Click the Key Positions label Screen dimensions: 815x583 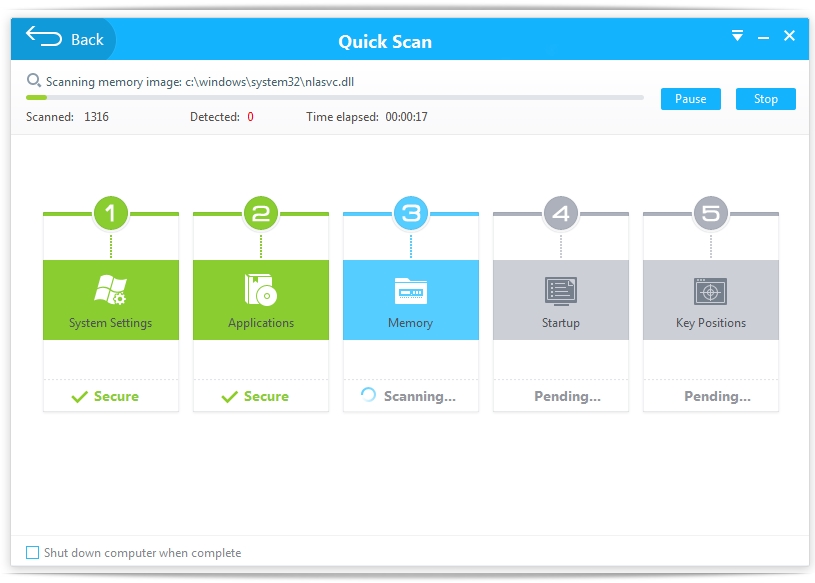[711, 323]
